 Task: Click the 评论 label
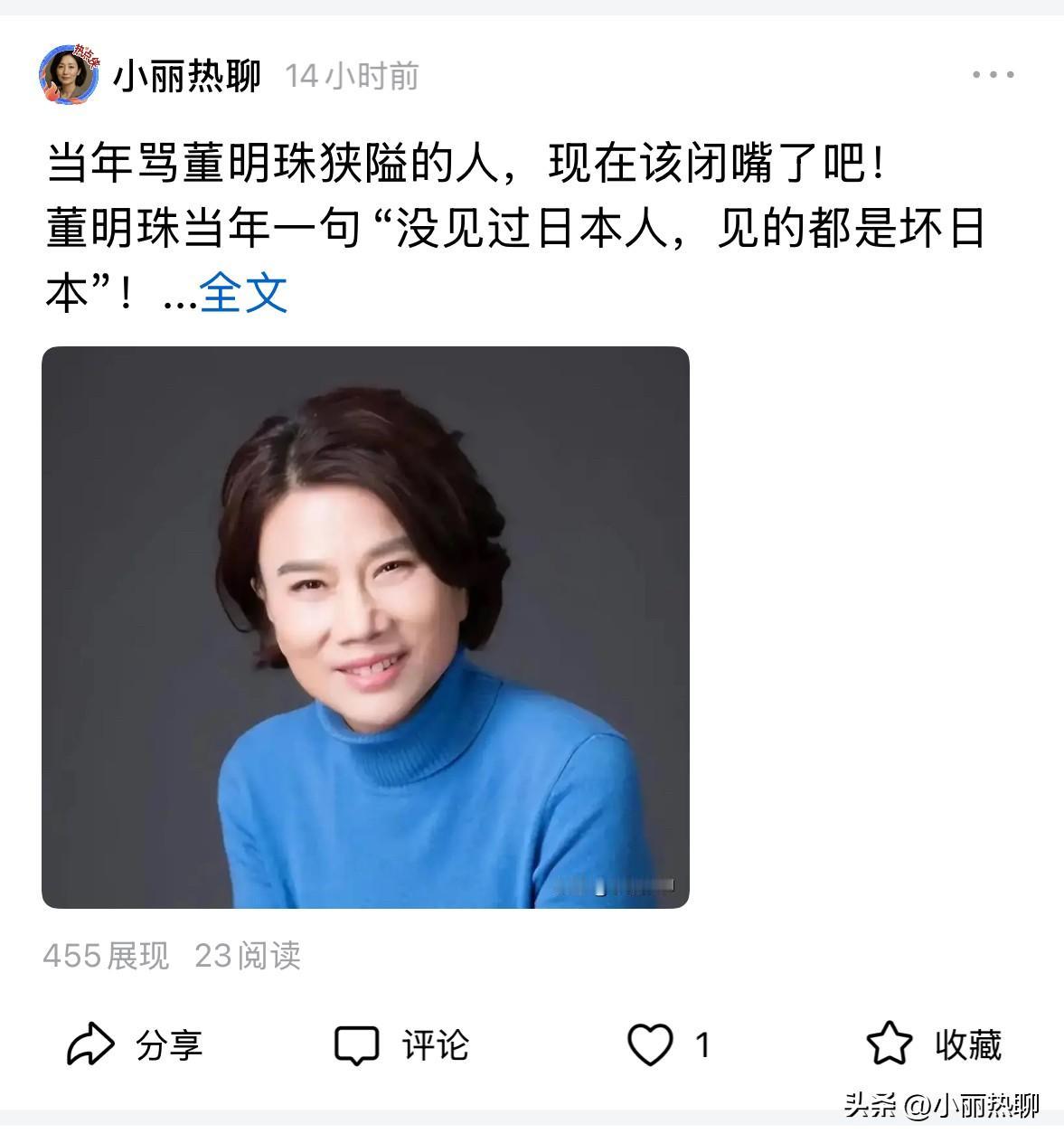click(x=436, y=1045)
